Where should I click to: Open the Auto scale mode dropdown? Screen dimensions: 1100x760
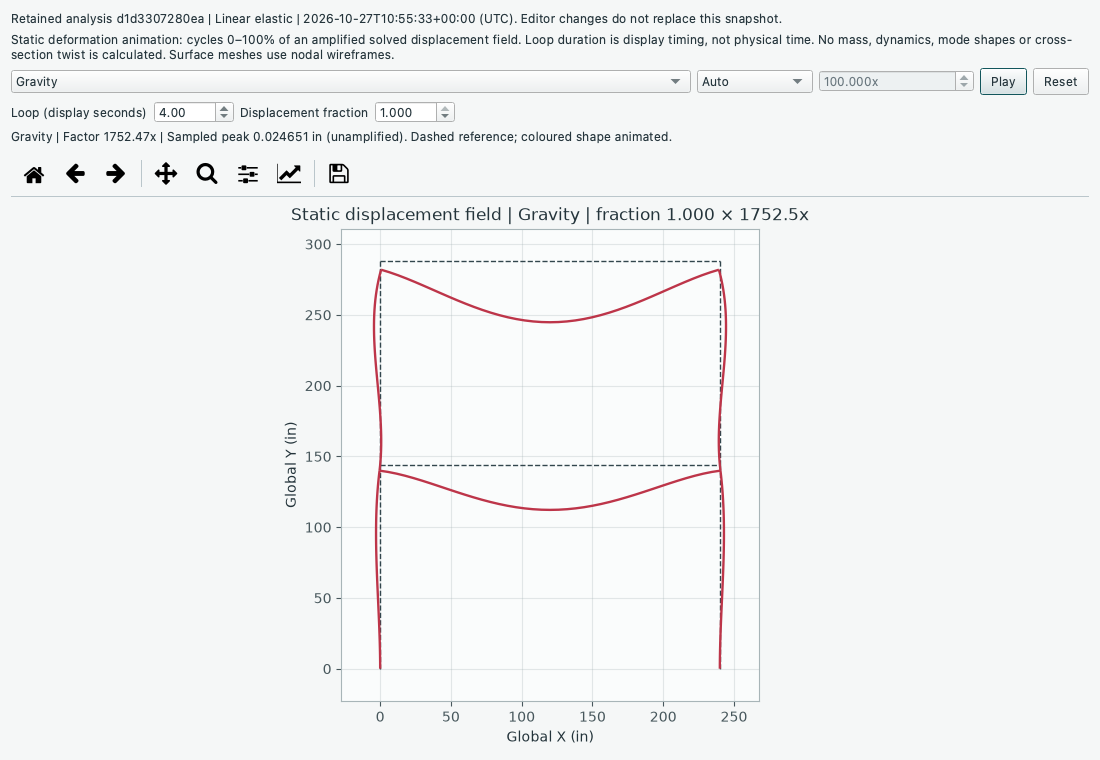(754, 81)
